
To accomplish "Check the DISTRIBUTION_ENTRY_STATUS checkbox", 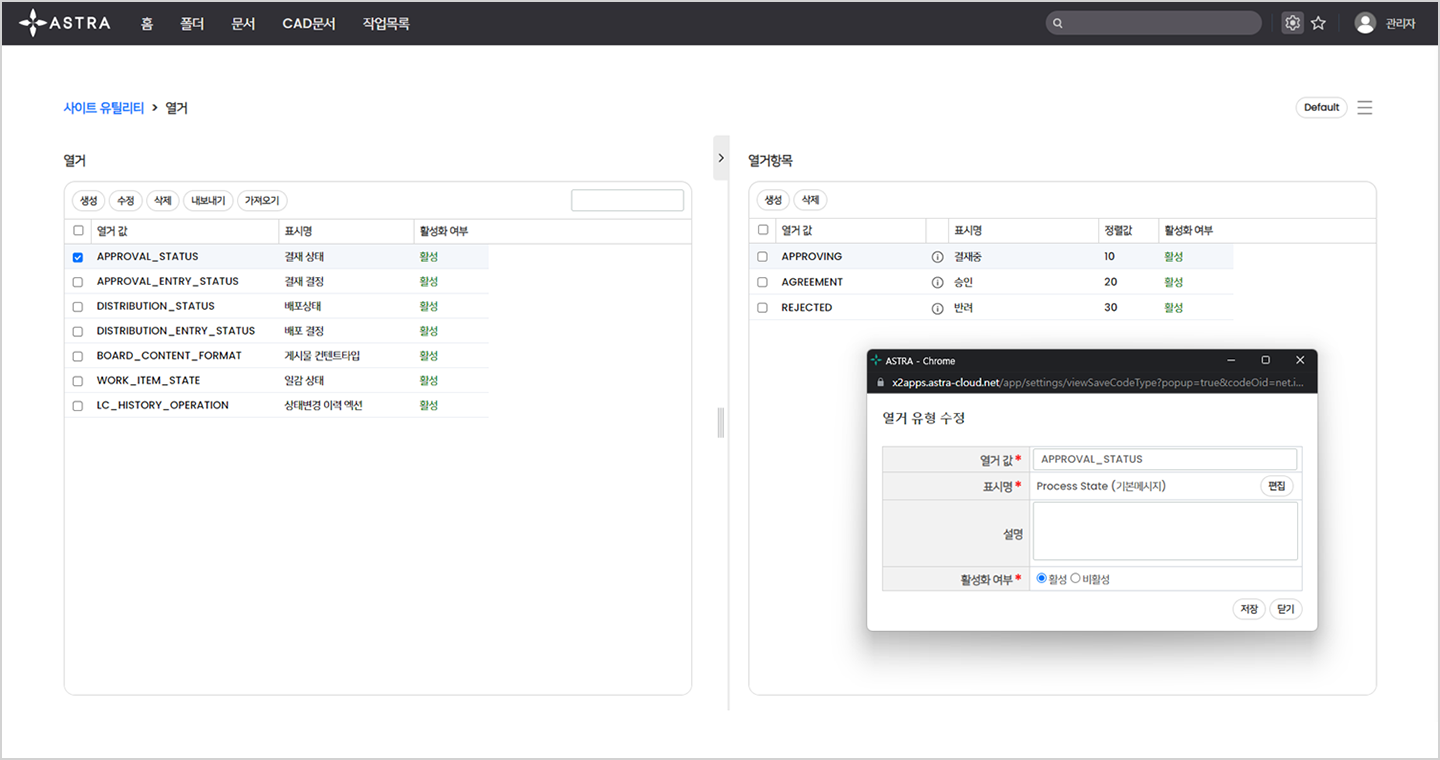I will pyautogui.click(x=78, y=331).
